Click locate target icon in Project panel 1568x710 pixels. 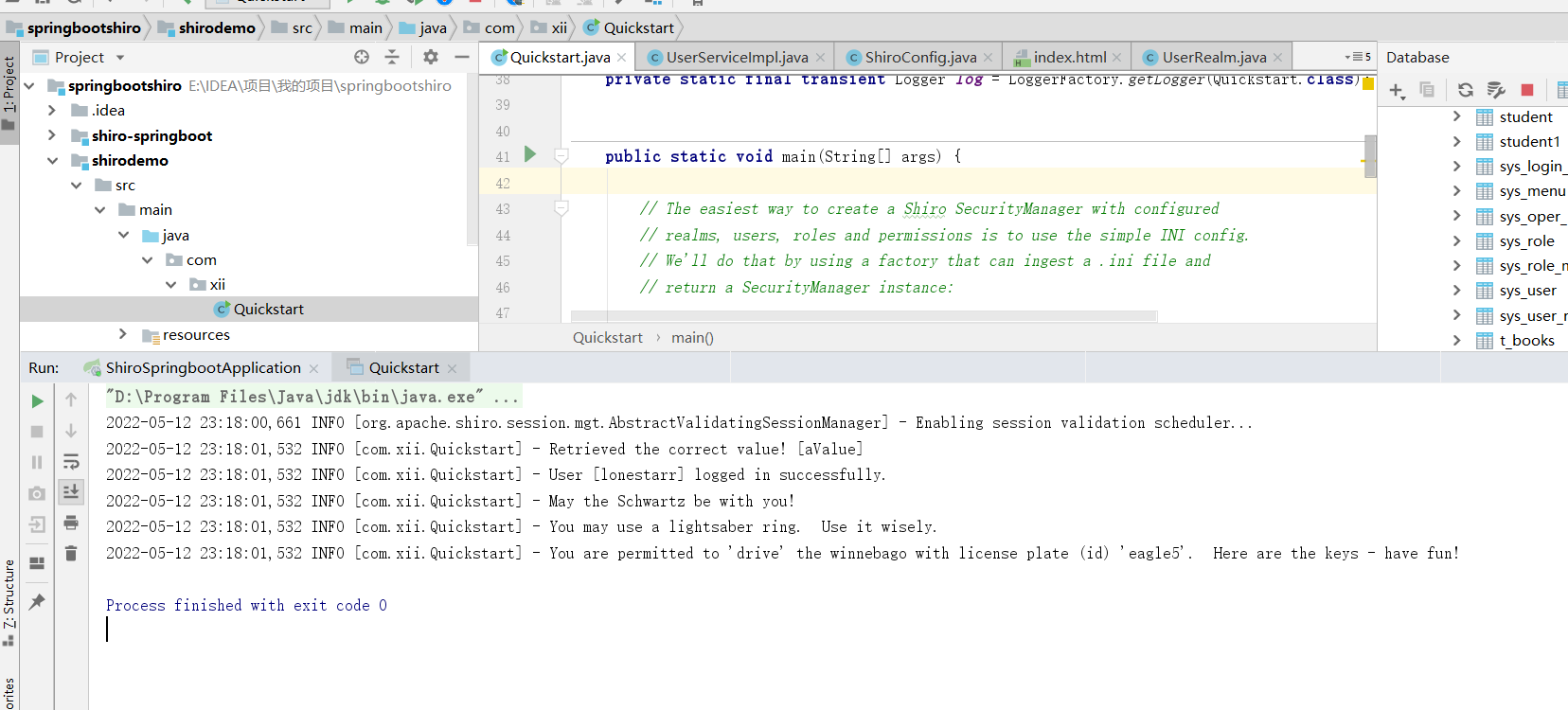[x=362, y=57]
